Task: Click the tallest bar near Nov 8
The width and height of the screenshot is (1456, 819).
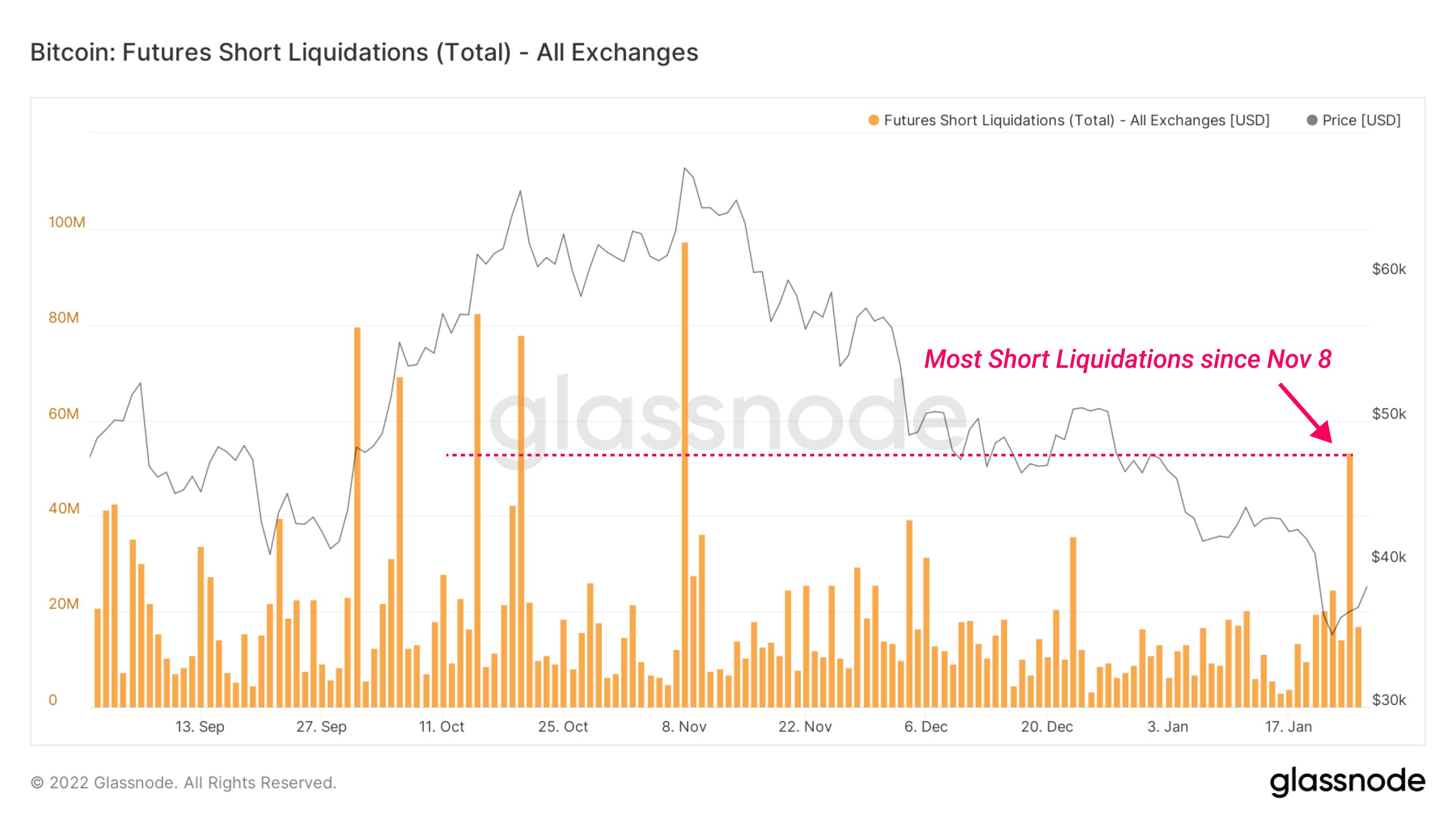Action: 685,475
